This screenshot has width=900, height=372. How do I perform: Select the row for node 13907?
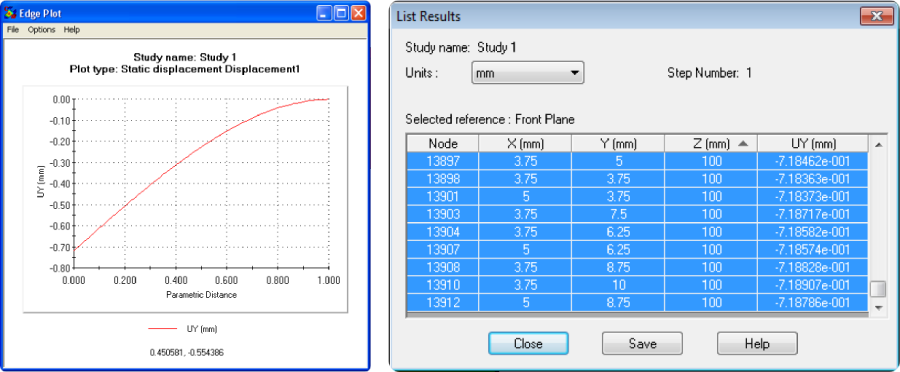point(637,250)
